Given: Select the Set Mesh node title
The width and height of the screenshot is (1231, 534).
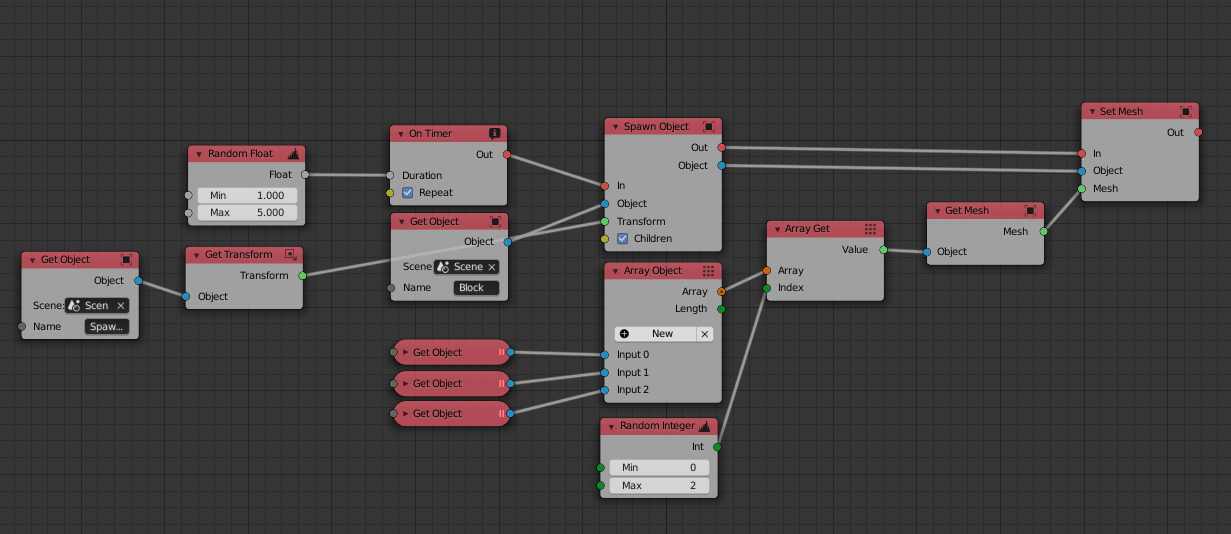Looking at the screenshot, I should click(1121, 112).
